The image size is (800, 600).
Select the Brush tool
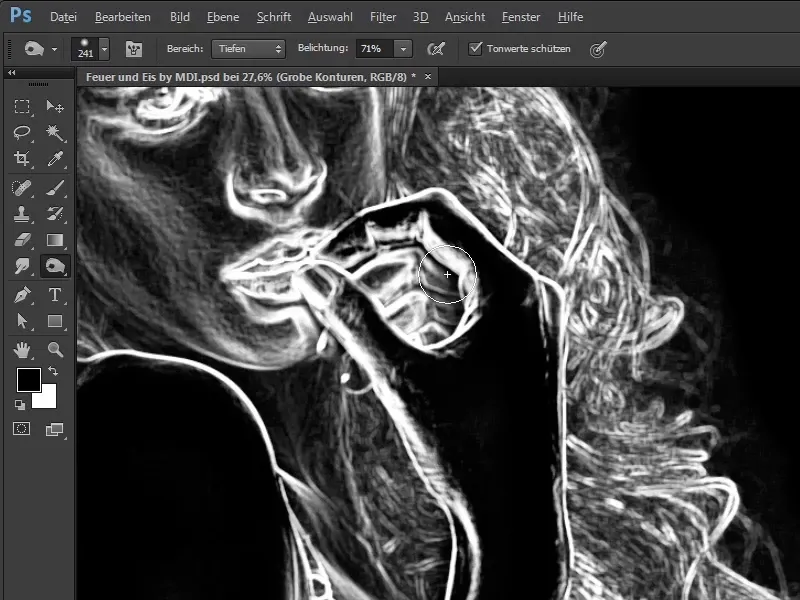click(55, 188)
